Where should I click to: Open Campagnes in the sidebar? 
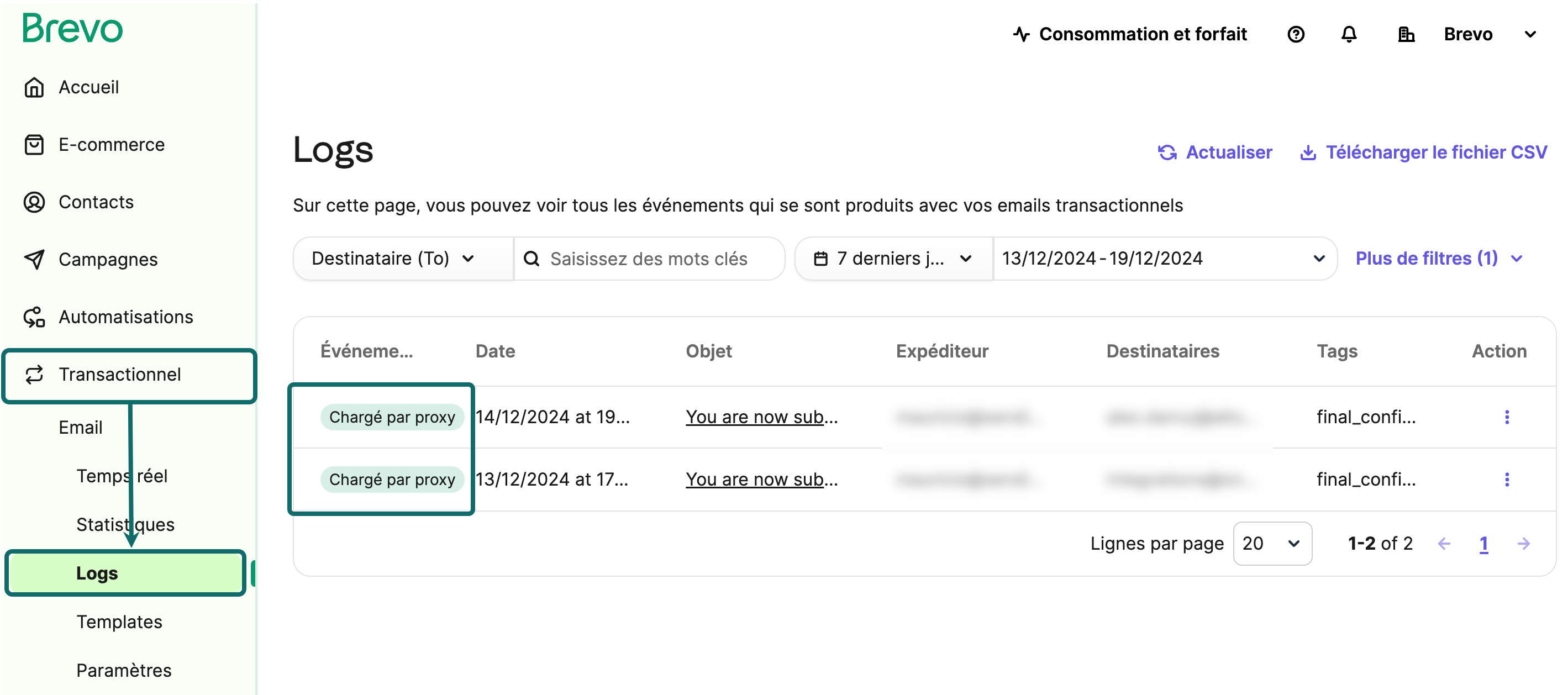pyautogui.click(x=108, y=259)
